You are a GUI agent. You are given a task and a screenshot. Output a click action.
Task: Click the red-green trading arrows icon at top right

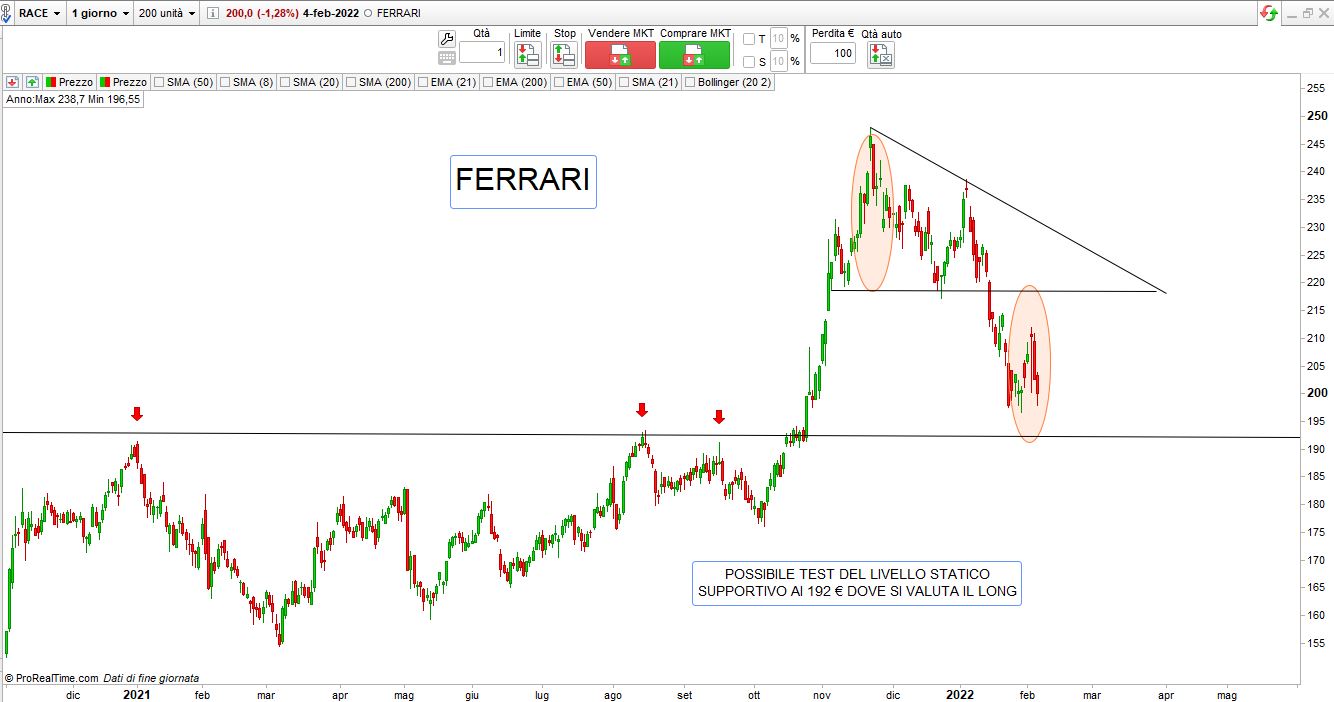click(1268, 13)
